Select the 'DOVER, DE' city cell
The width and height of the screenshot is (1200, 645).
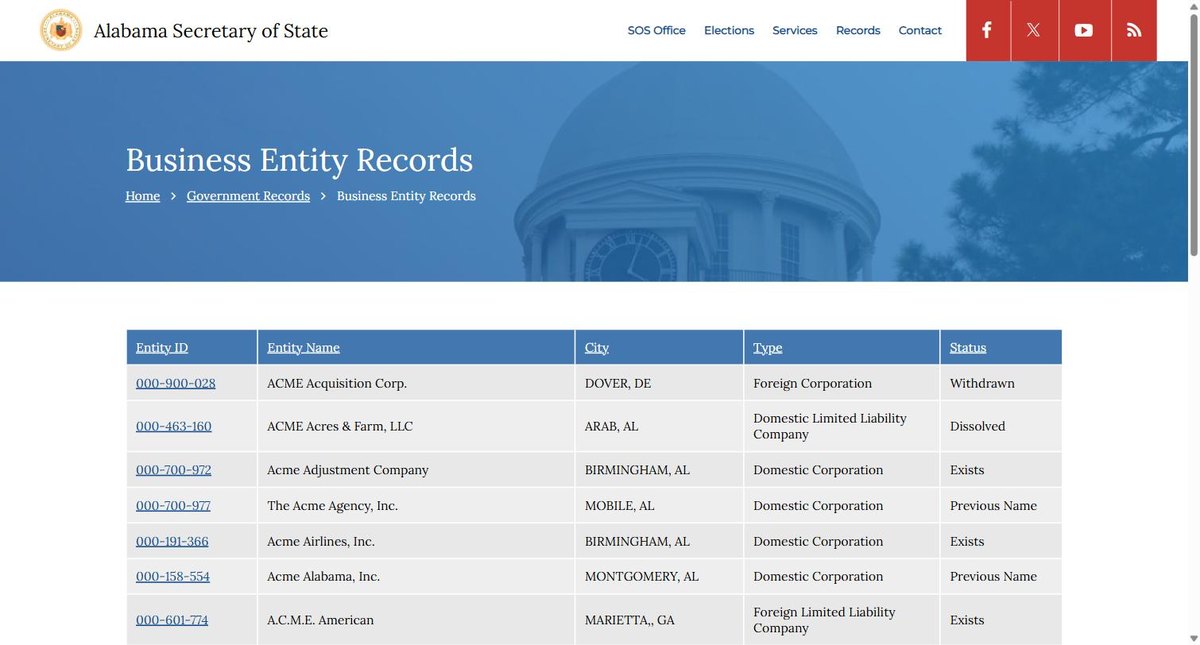point(659,383)
